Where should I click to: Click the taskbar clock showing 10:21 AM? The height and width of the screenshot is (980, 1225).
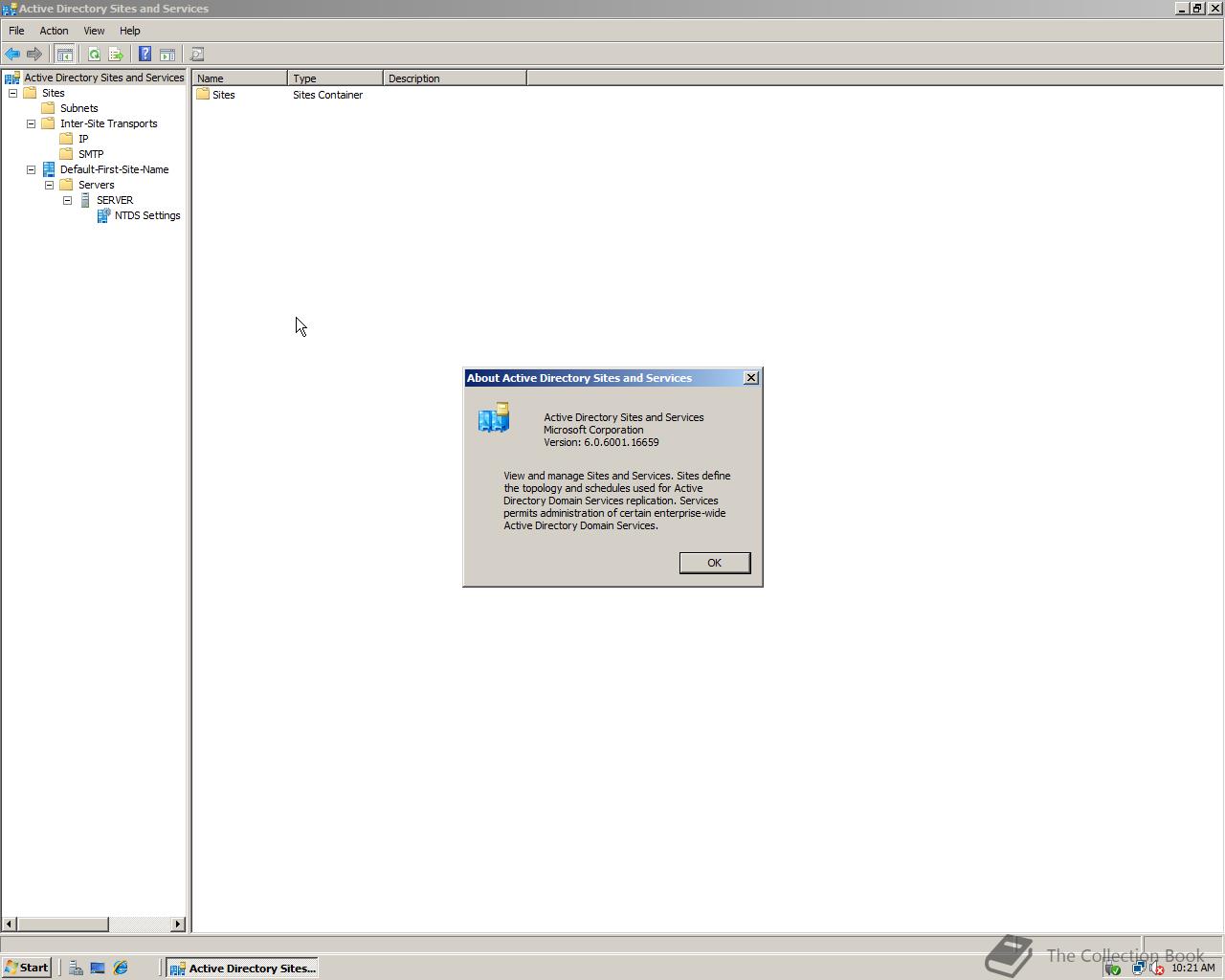[x=1193, y=969]
